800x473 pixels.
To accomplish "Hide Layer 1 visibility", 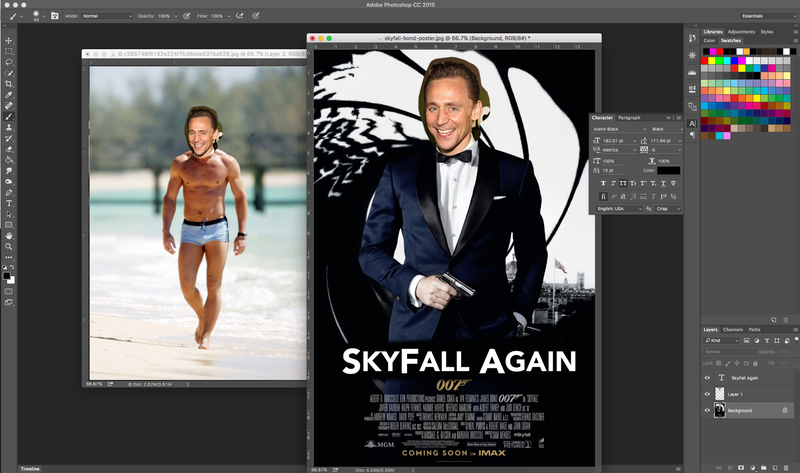I will click(x=707, y=394).
